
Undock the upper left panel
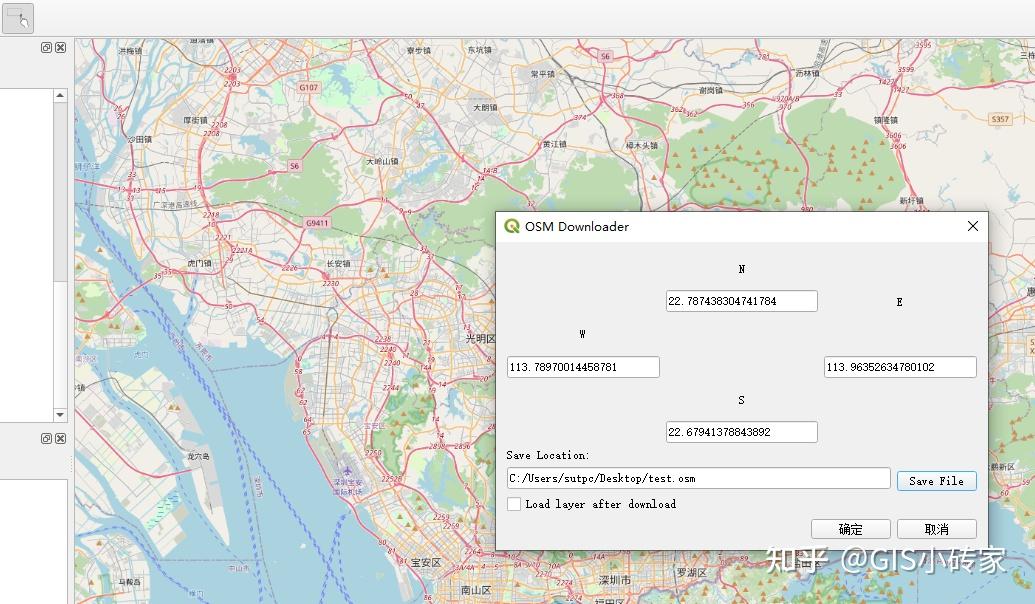click(x=46, y=47)
